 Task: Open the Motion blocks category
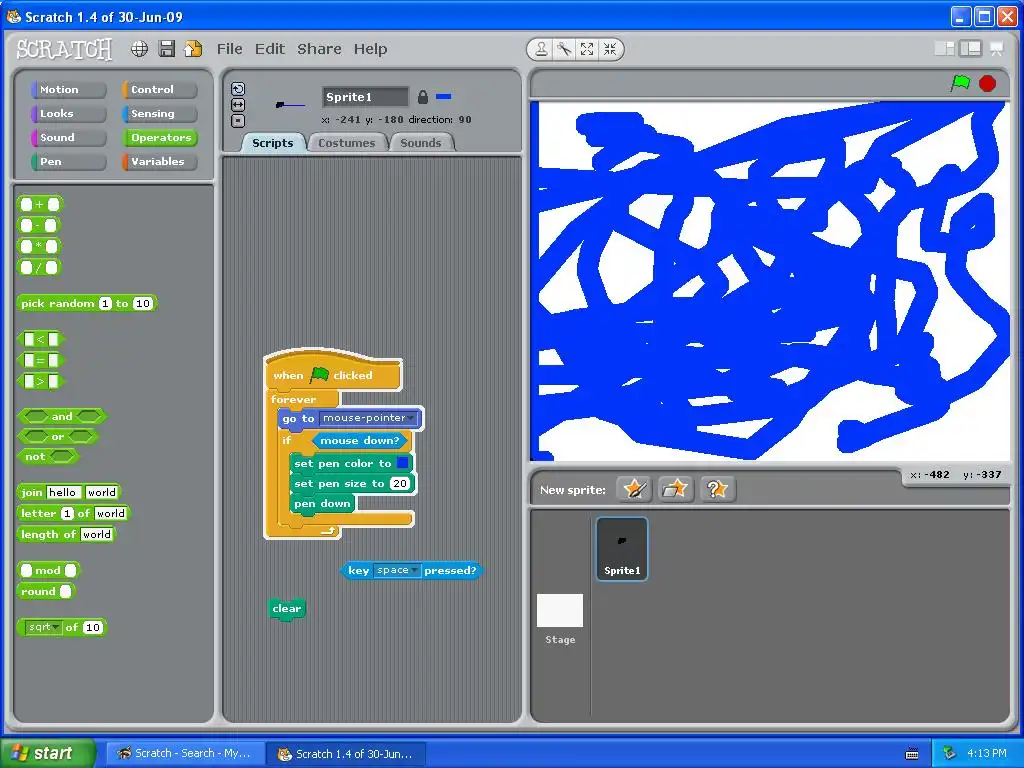(68, 89)
